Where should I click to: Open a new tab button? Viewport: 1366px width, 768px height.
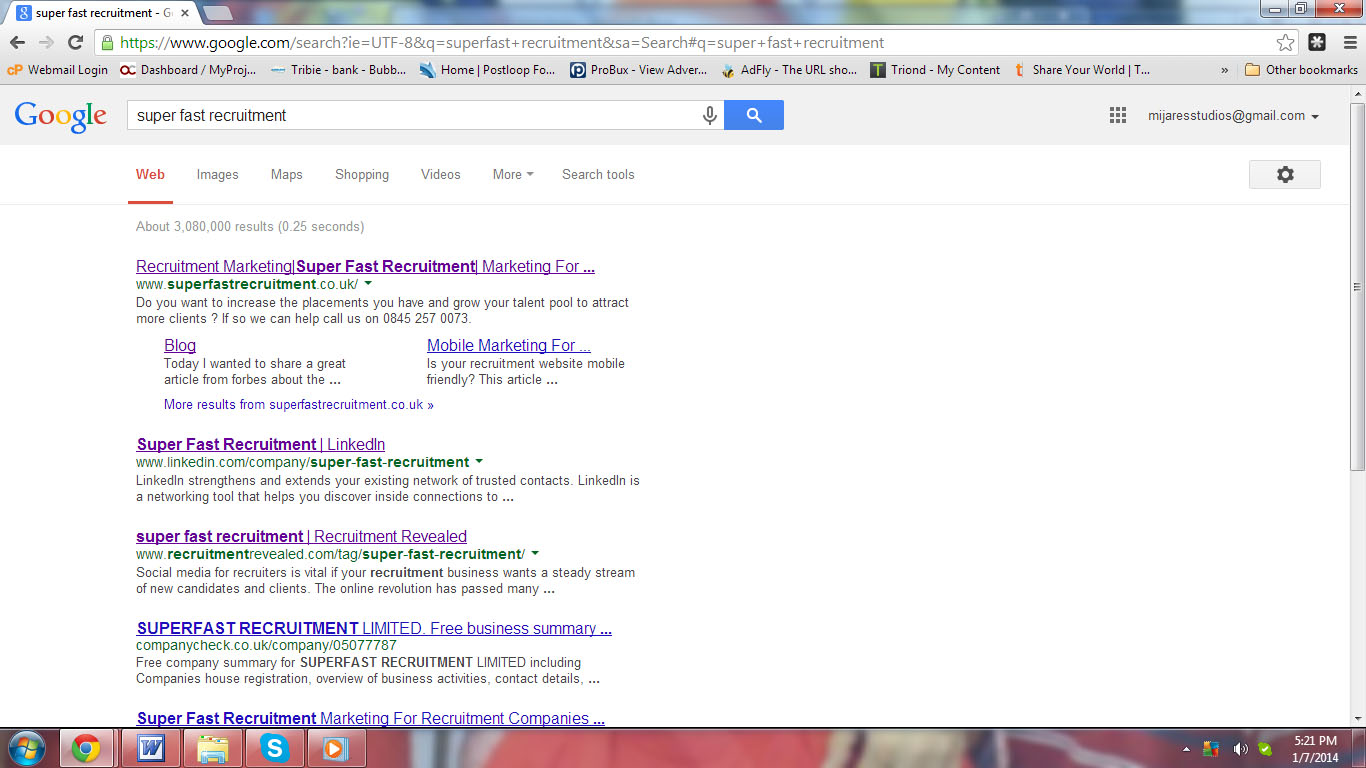pyautogui.click(x=218, y=13)
